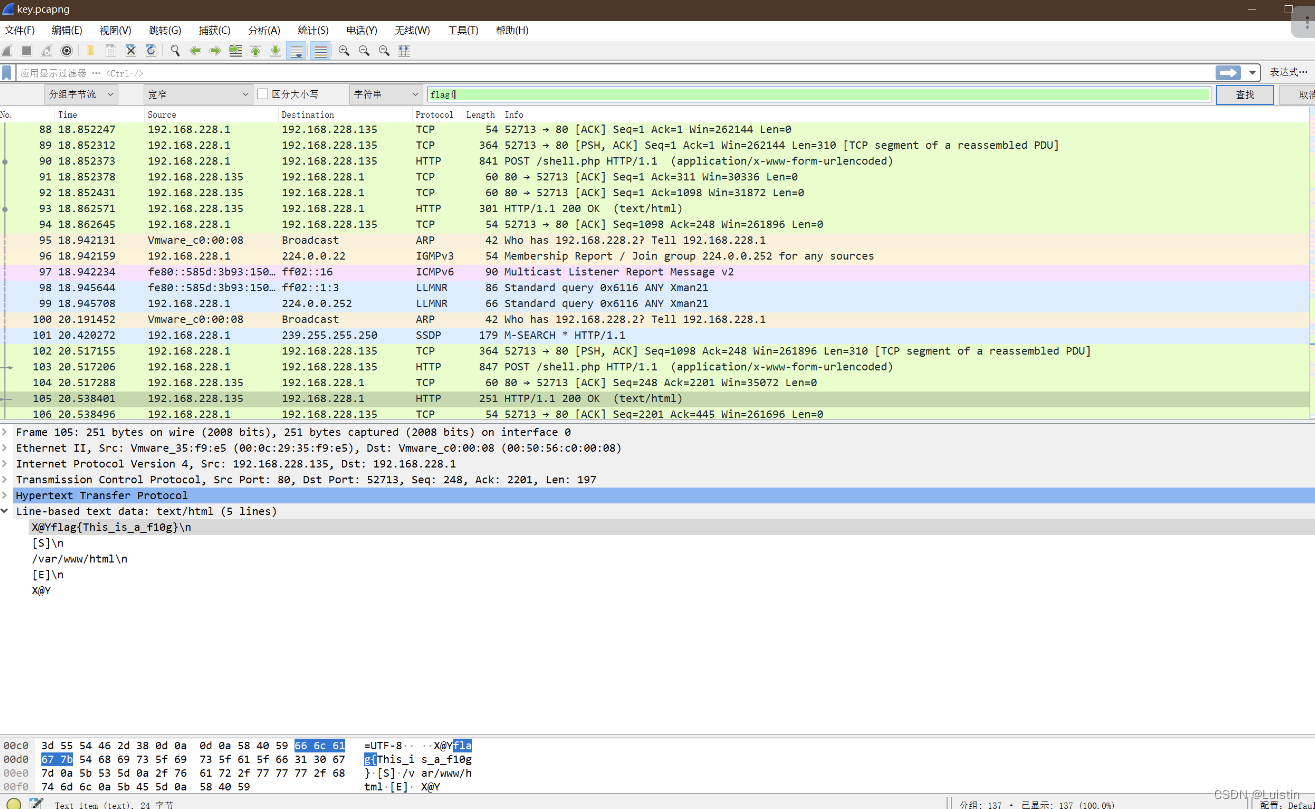Image resolution: width=1315 pixels, height=809 pixels.
Task: Toggle packet list colorization
Action: coord(323,50)
